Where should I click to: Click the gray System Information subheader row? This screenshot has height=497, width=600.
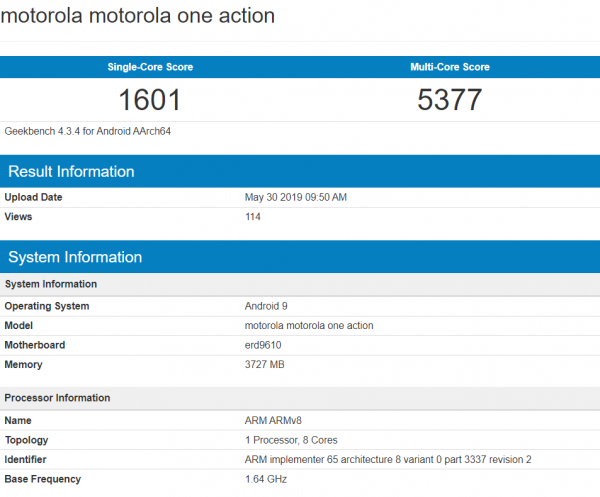300,284
